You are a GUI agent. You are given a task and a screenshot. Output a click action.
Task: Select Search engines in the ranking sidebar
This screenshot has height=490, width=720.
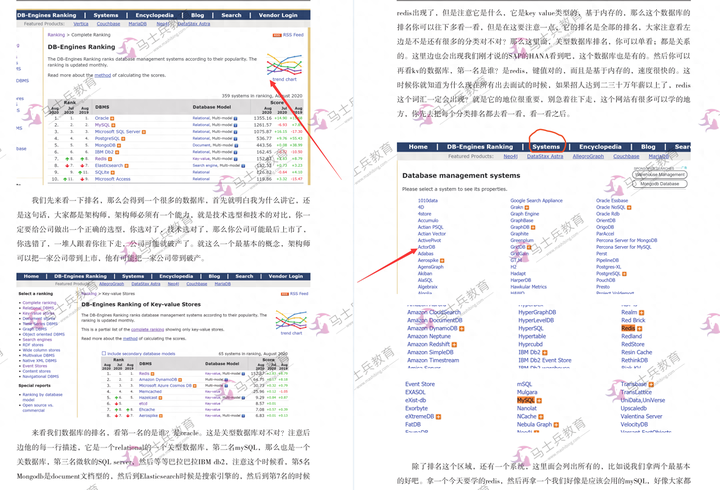coord(37,340)
